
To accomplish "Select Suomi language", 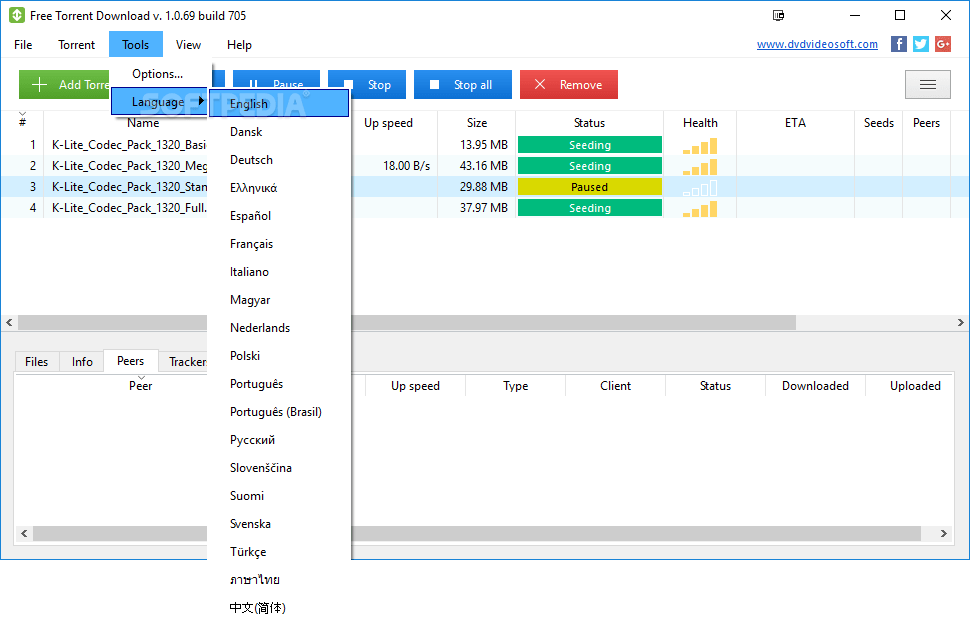I will tap(279, 496).
